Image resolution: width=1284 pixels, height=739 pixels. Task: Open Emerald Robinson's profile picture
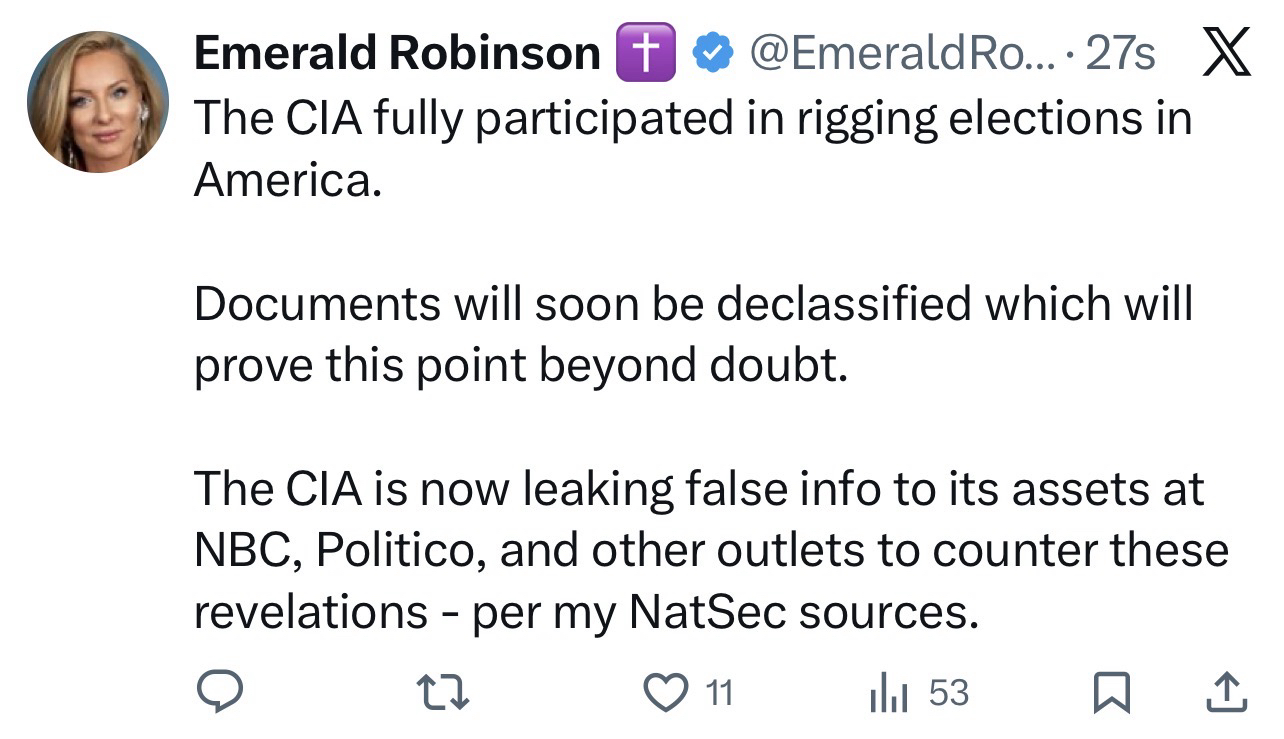point(97,102)
